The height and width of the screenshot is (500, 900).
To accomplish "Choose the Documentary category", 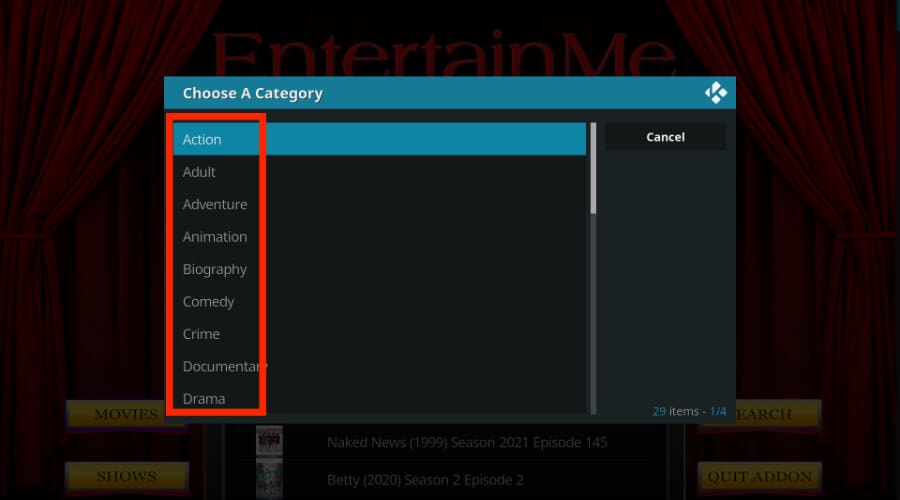I will [379, 366].
